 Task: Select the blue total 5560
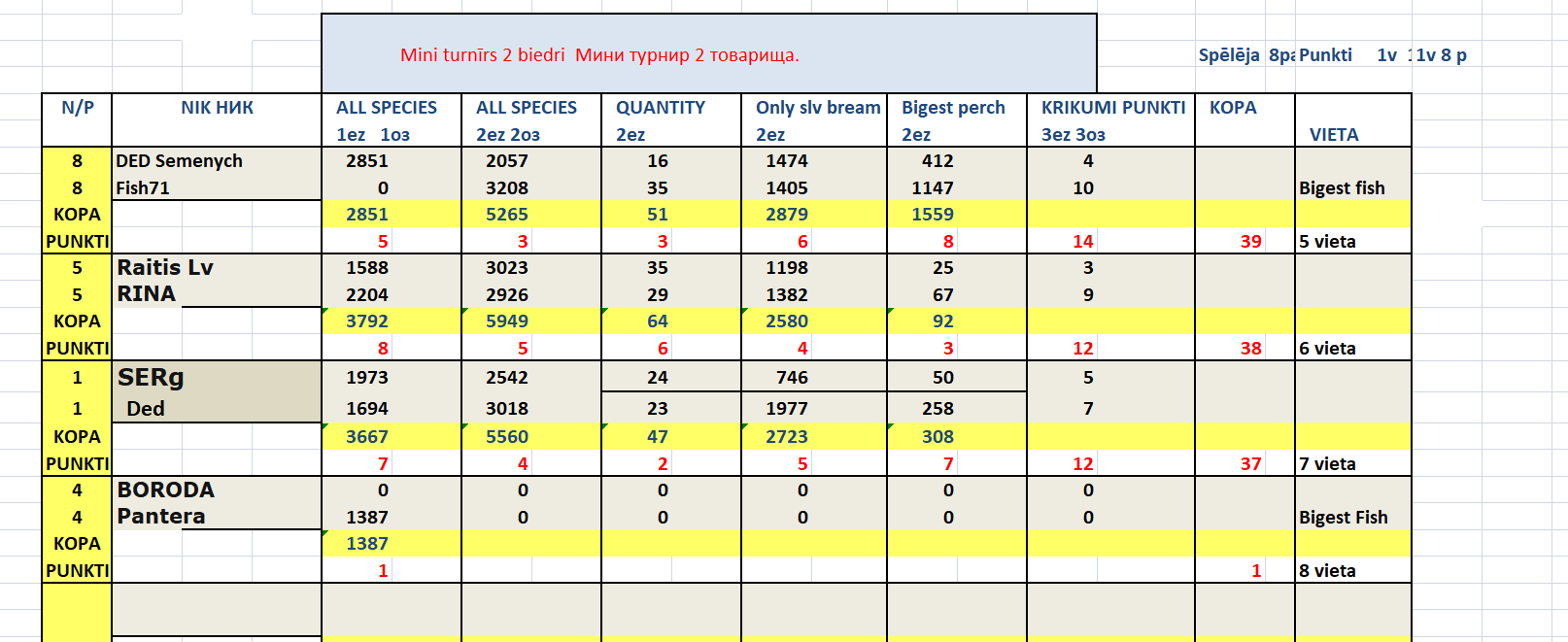pyautogui.click(x=507, y=437)
